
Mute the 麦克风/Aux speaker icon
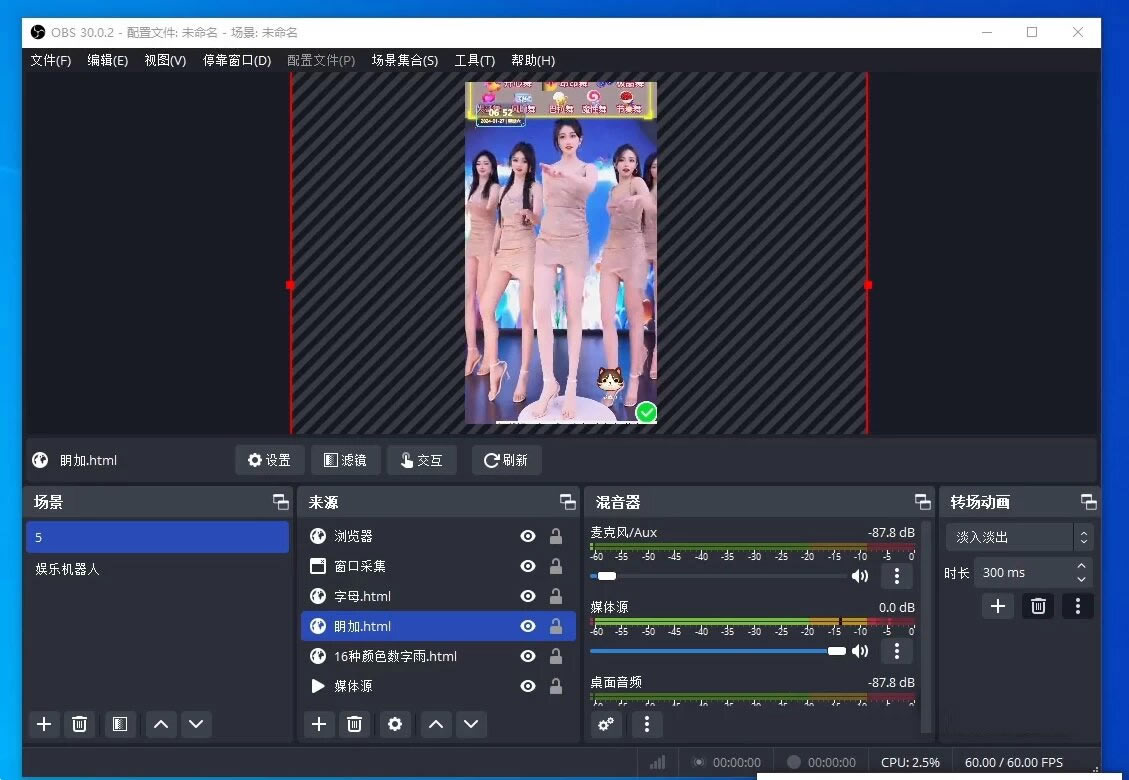[x=860, y=575]
